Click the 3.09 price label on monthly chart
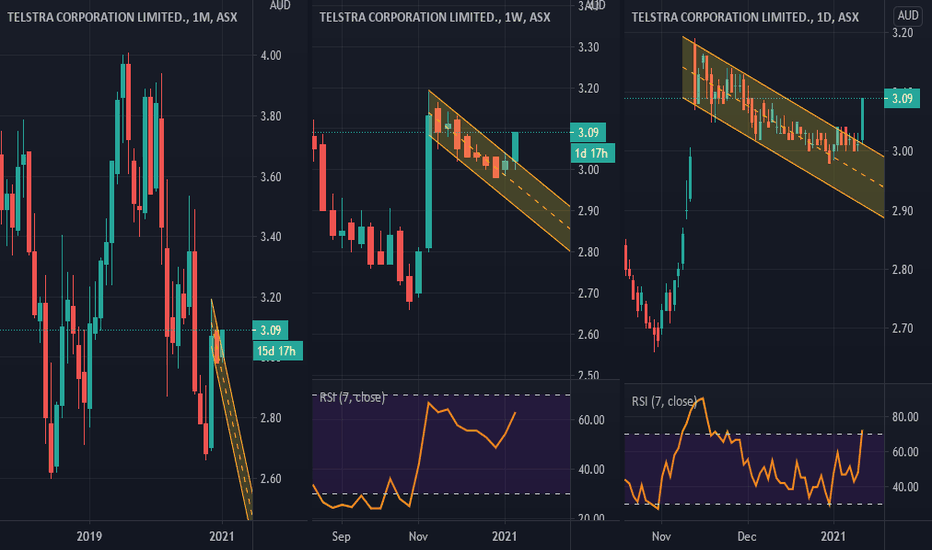This screenshot has height=550, width=932. [x=270, y=330]
